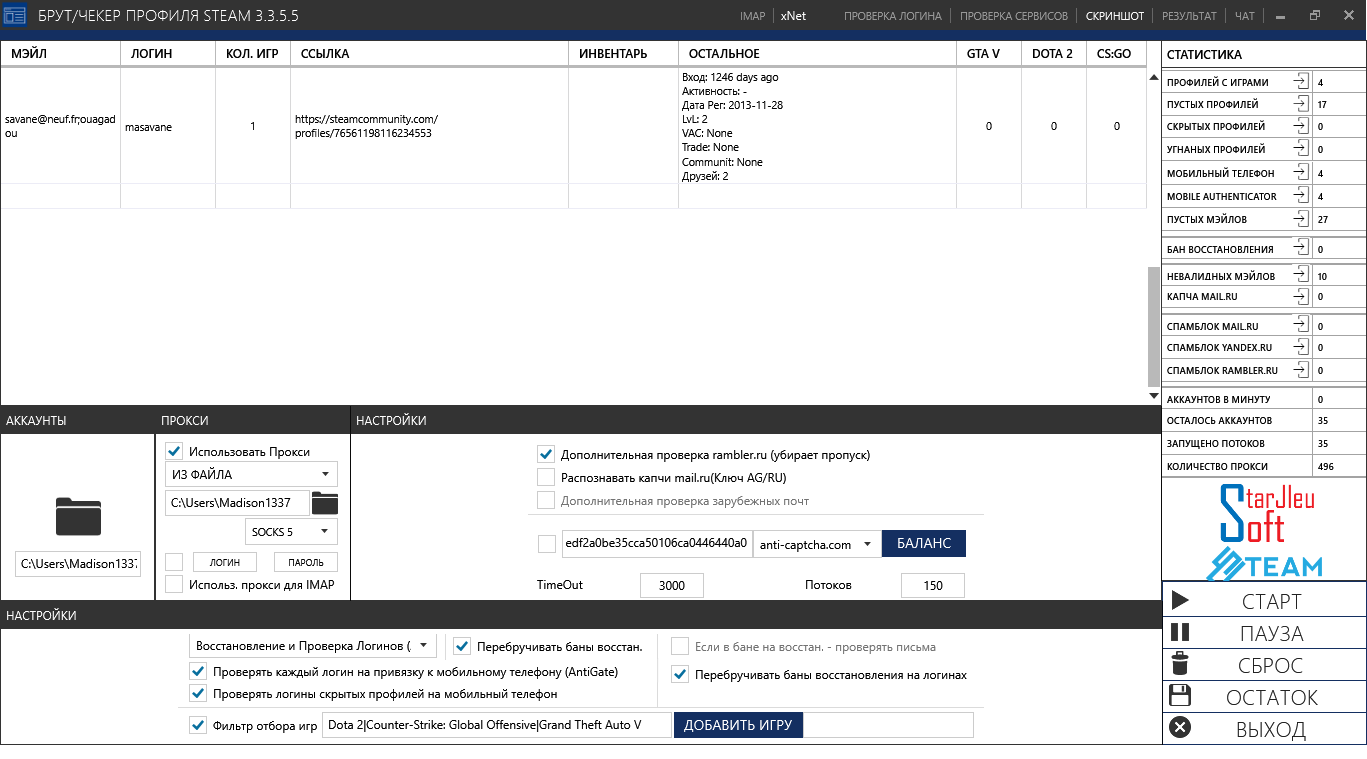Switch to the РЕЗУЛЬТАТ tab
Image resolution: width=1367 pixels, height=759 pixels.
coord(1189,16)
